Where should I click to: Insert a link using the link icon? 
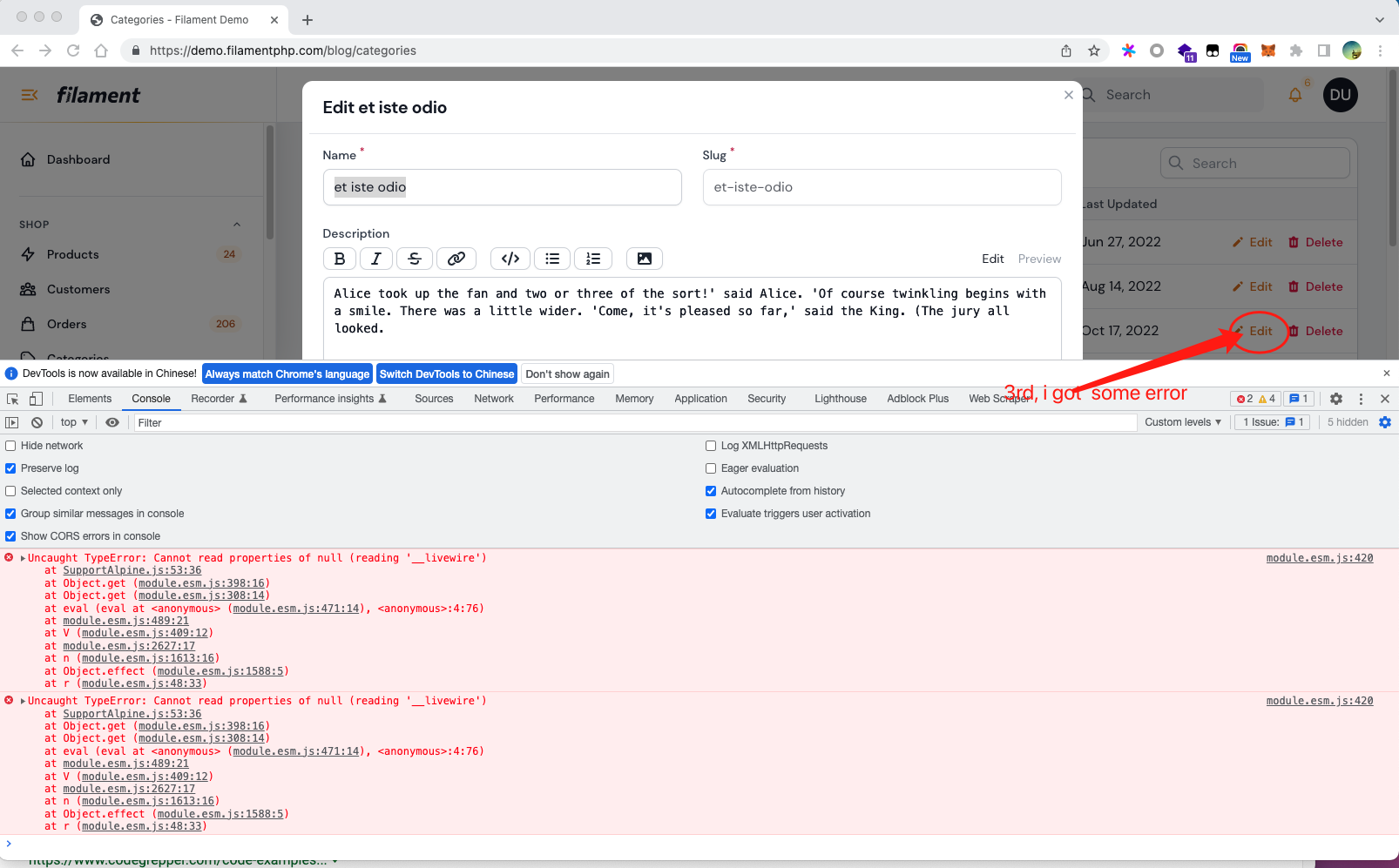(456, 259)
